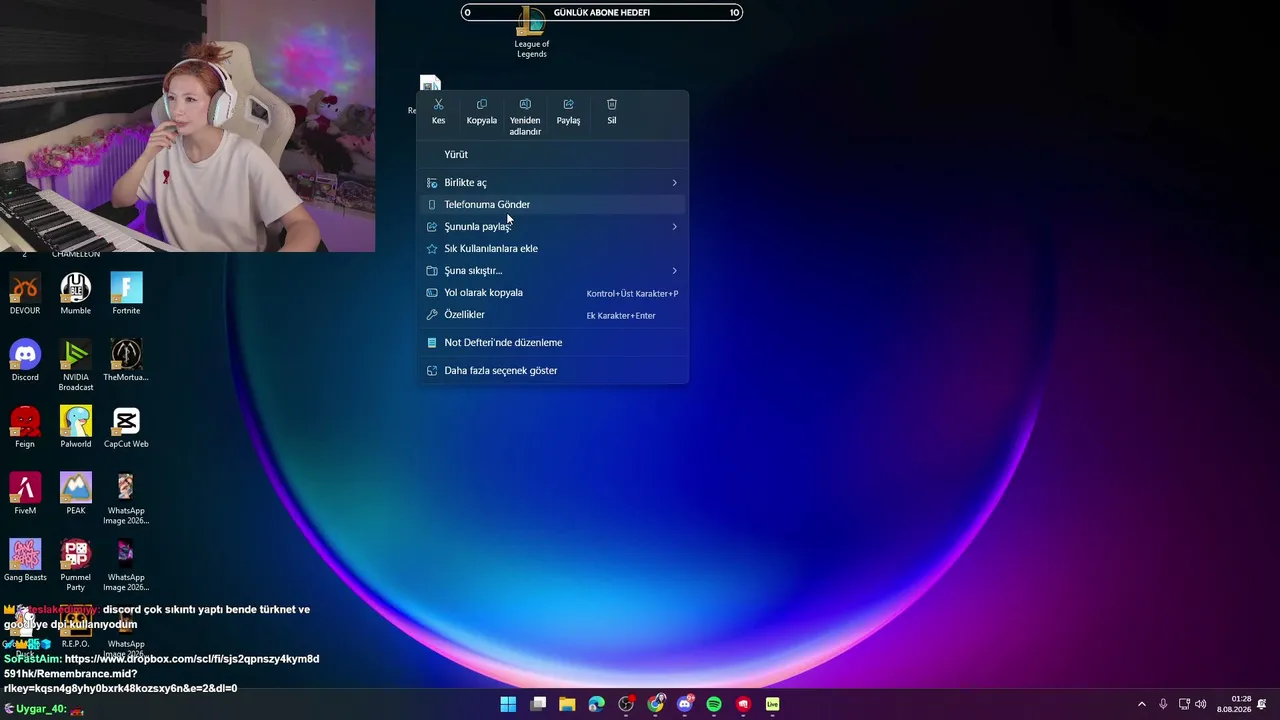
Task: Select the FiveM desktop icon
Action: coord(25,494)
